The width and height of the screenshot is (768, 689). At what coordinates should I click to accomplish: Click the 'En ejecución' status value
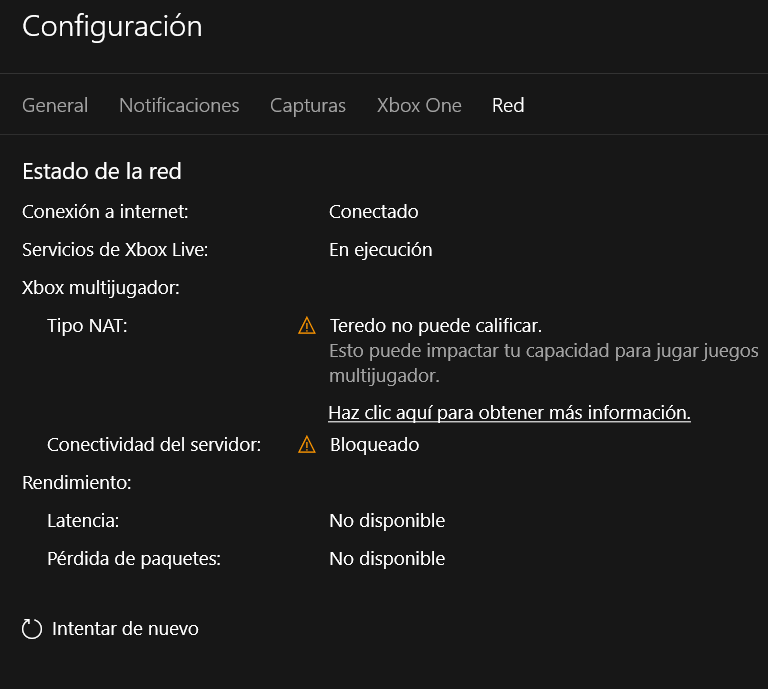point(381,250)
